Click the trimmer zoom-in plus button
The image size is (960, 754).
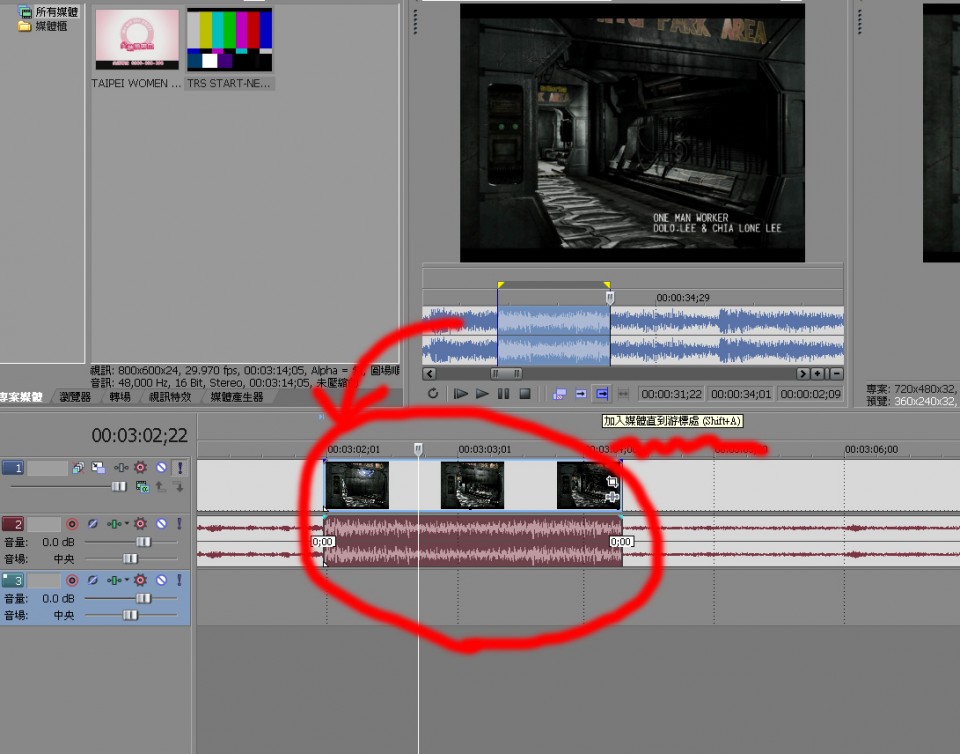coord(817,373)
